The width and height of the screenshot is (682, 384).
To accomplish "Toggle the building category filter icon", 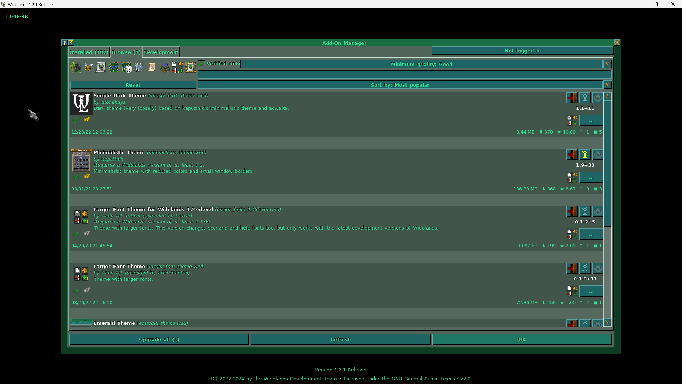I will click(x=165, y=67).
